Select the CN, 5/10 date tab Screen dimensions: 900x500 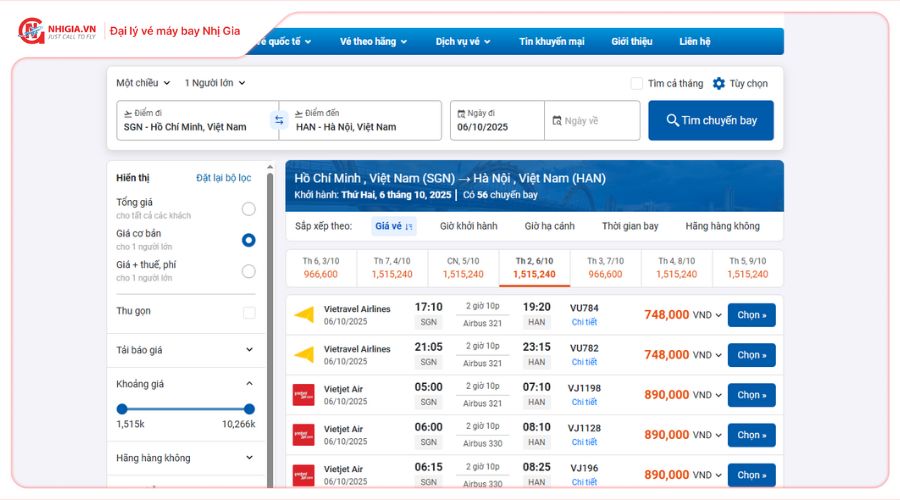click(x=463, y=268)
